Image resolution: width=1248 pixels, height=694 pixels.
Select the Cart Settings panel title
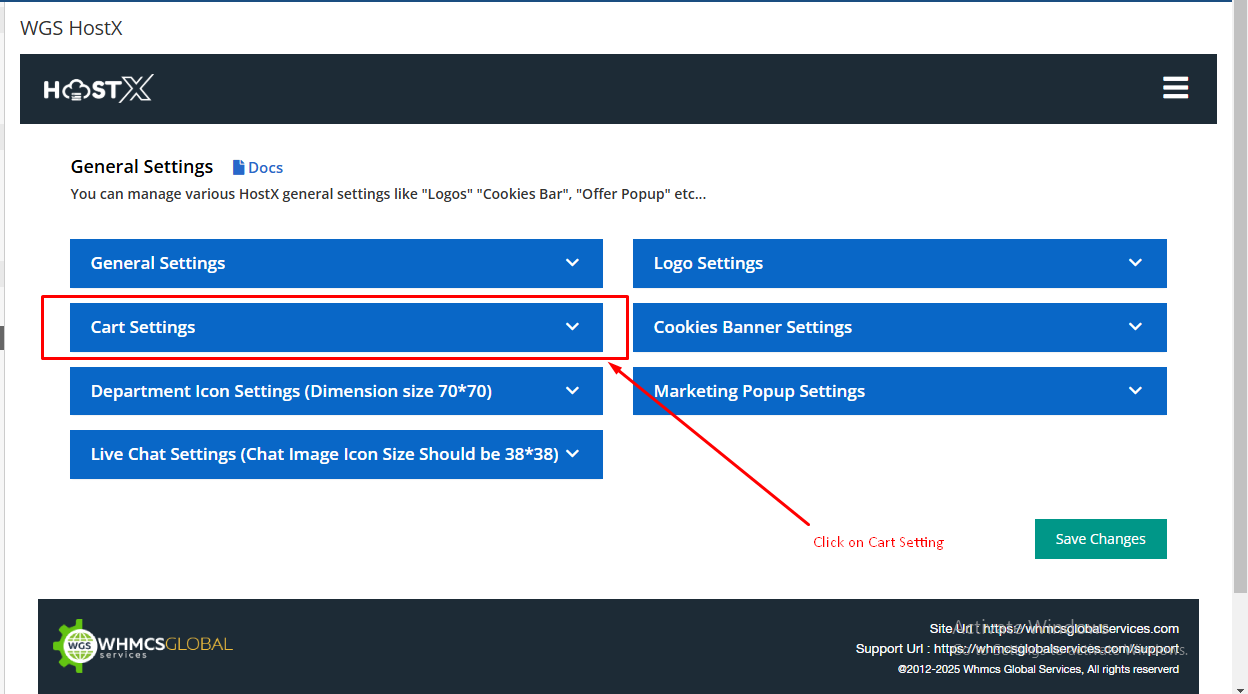point(143,327)
